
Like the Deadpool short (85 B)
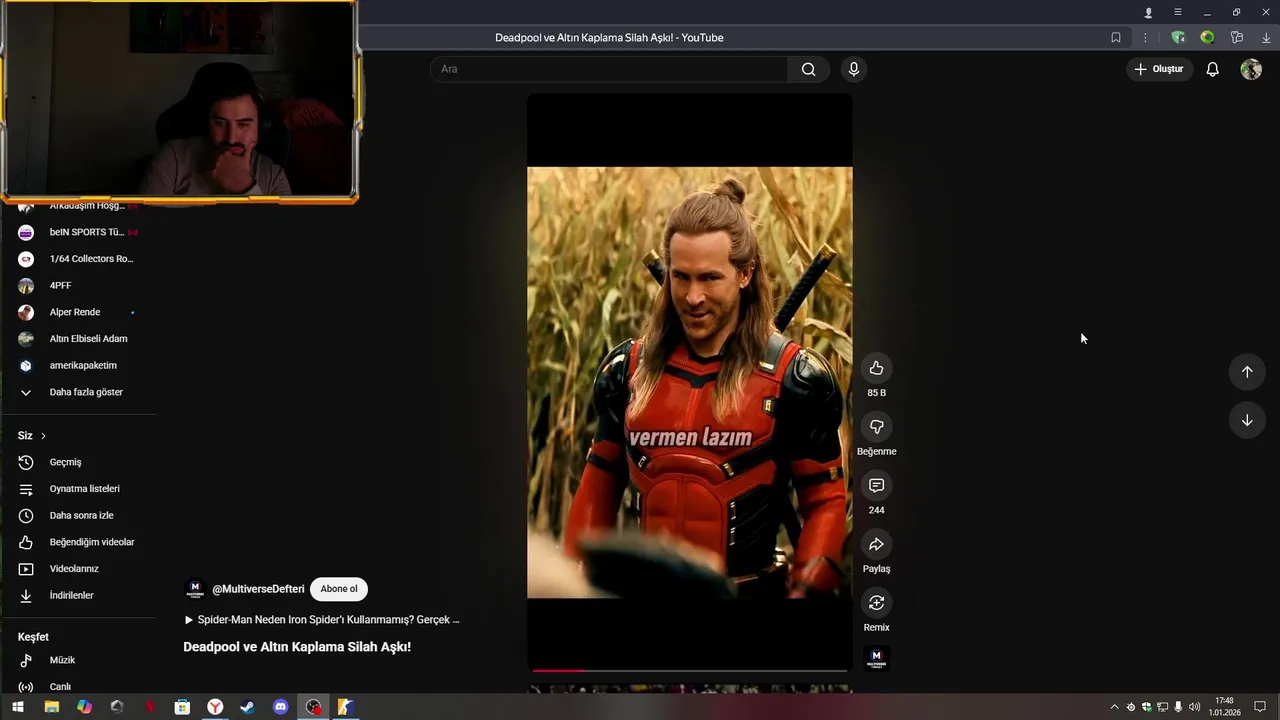click(876, 368)
